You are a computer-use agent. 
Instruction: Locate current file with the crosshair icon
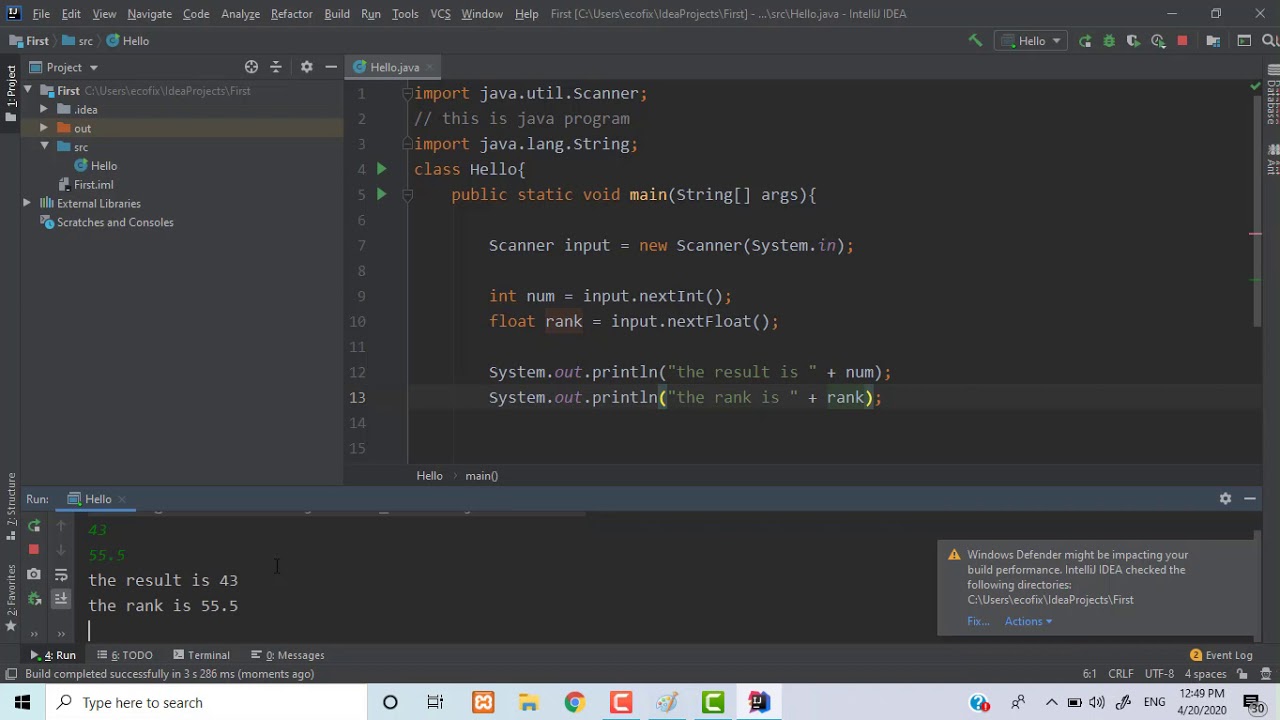click(x=251, y=67)
